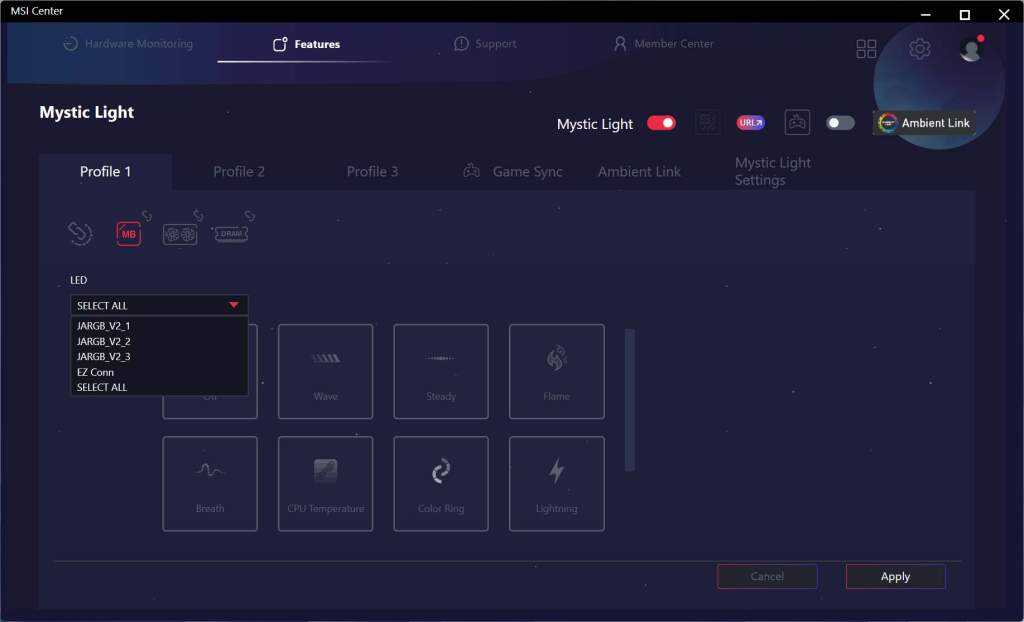This screenshot has width=1024, height=622.
Task: Choose JARGB_V2_1 from the LED list
Action: (104, 326)
